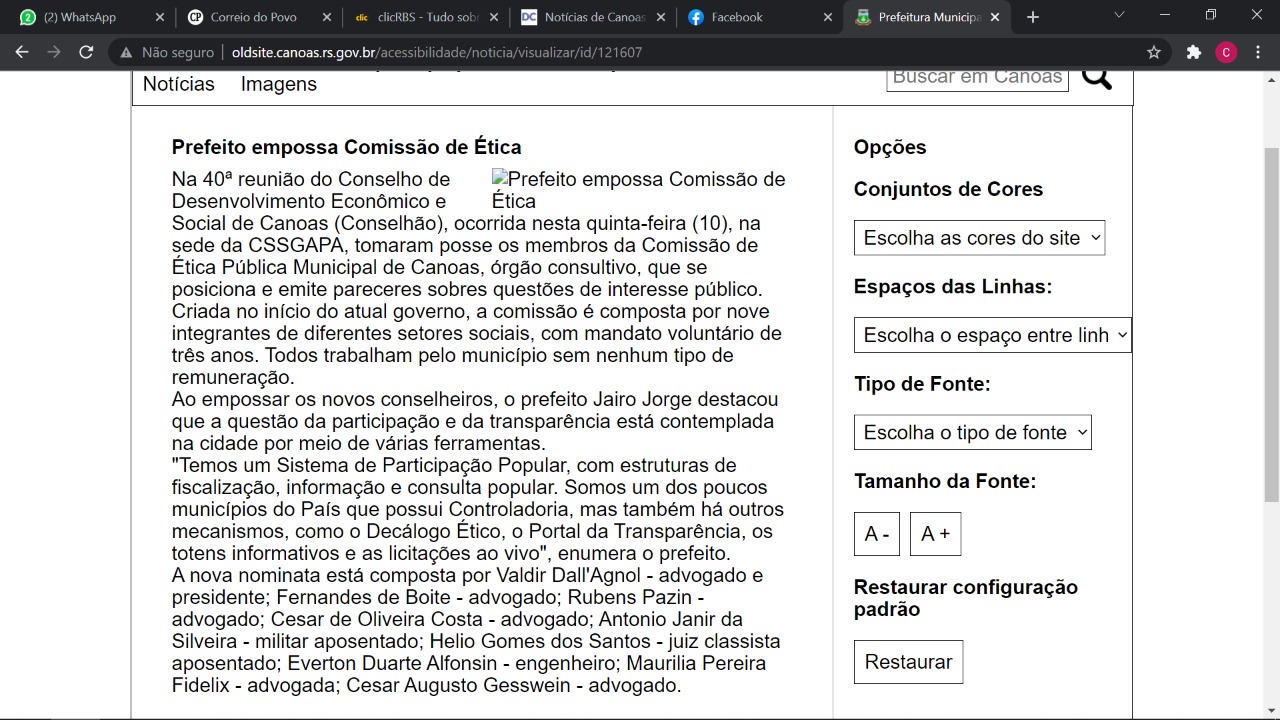The width and height of the screenshot is (1280, 720).
Task: Switch to the clicRBS tab
Action: [x=425, y=17]
